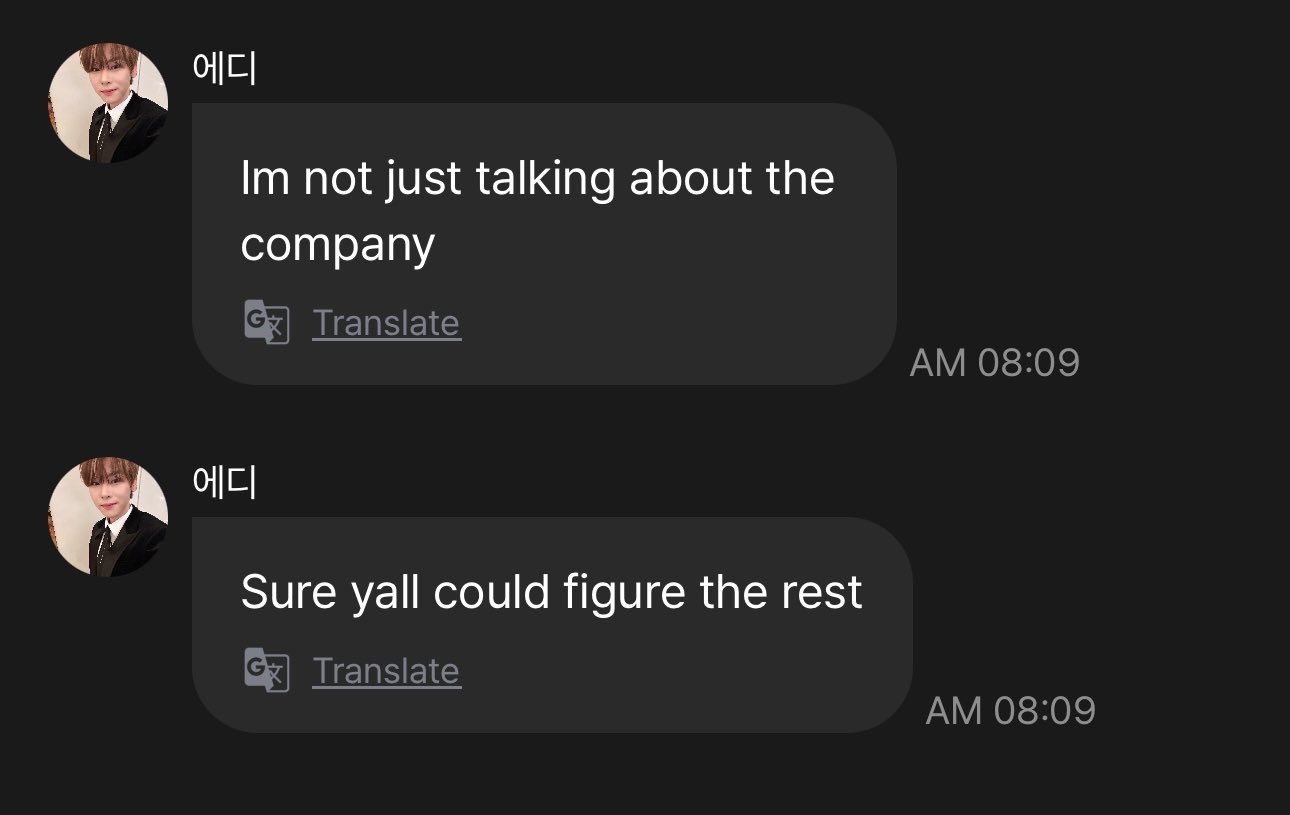Click the AM 08:09 timestamp beside the company message
This screenshot has width=1290, height=815.
pyautogui.click(x=994, y=363)
